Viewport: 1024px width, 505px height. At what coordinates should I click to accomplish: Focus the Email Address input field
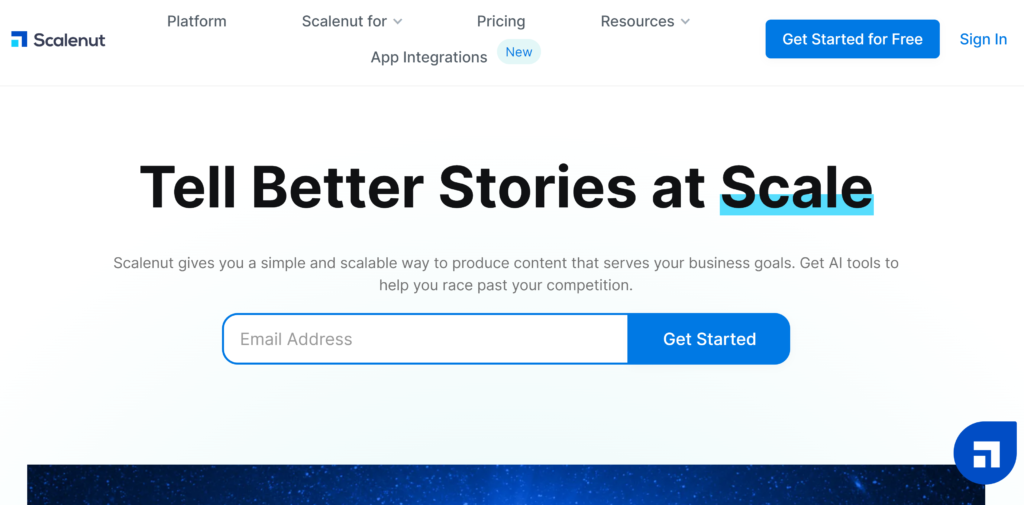(425, 339)
